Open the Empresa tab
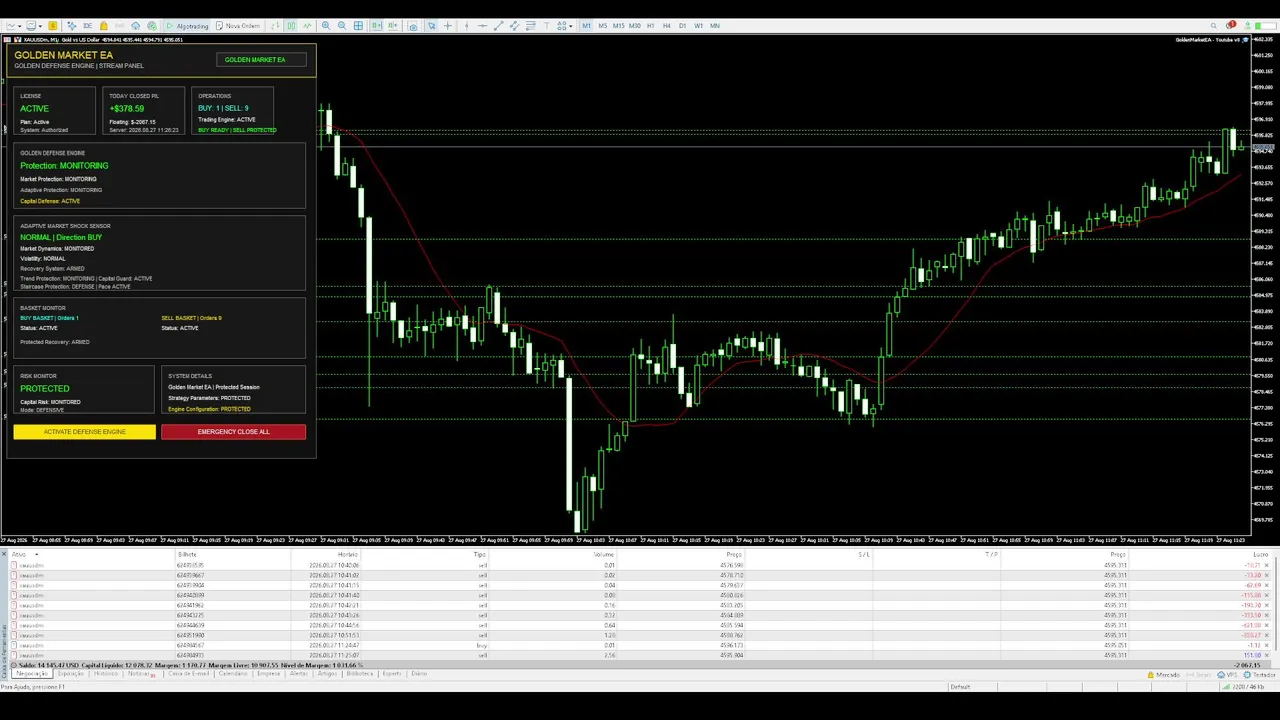1280x720 pixels. coord(269,674)
